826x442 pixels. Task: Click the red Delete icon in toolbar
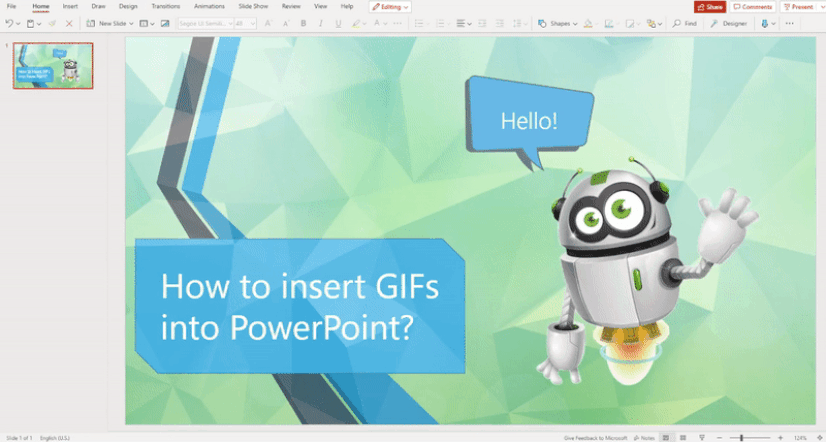click(x=69, y=23)
